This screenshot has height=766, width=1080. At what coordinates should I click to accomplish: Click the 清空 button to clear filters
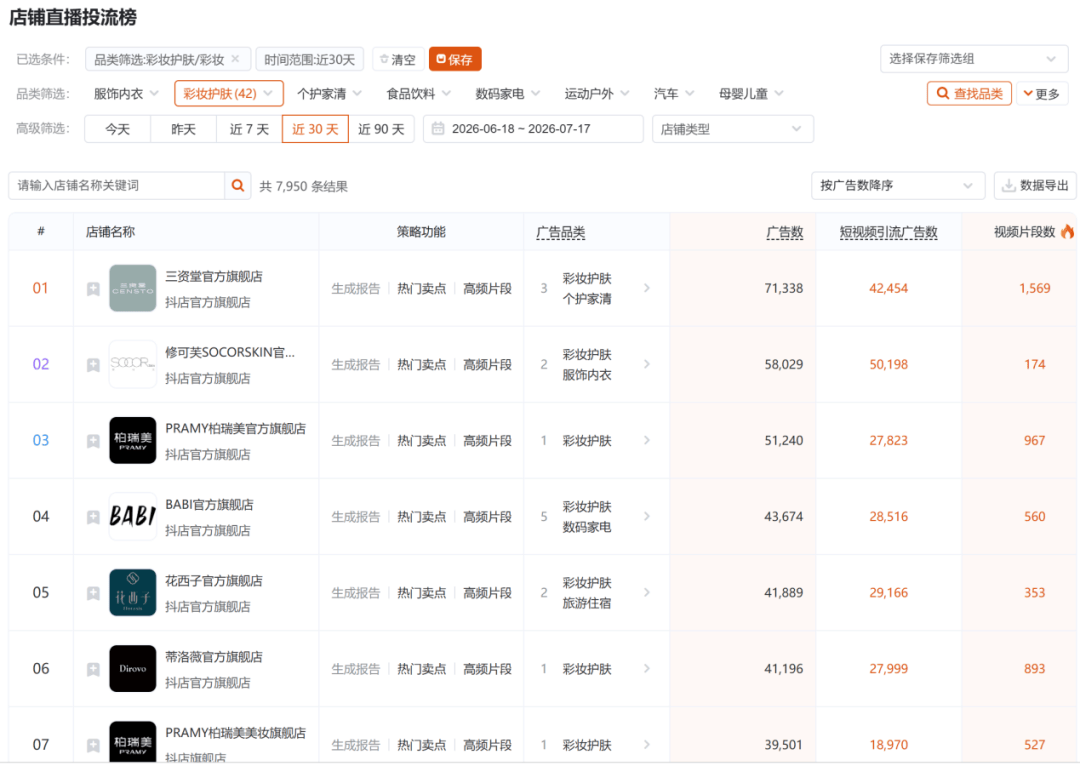(398, 59)
